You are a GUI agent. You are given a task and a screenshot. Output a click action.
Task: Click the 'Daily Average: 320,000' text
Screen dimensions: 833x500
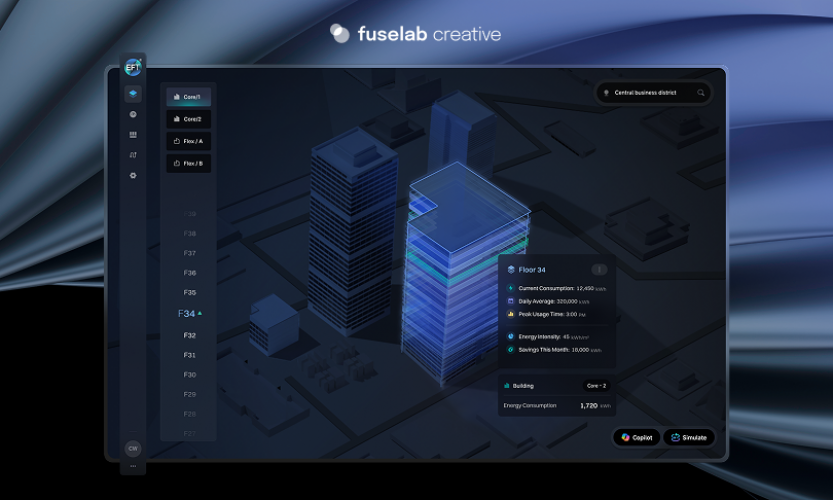coord(548,301)
